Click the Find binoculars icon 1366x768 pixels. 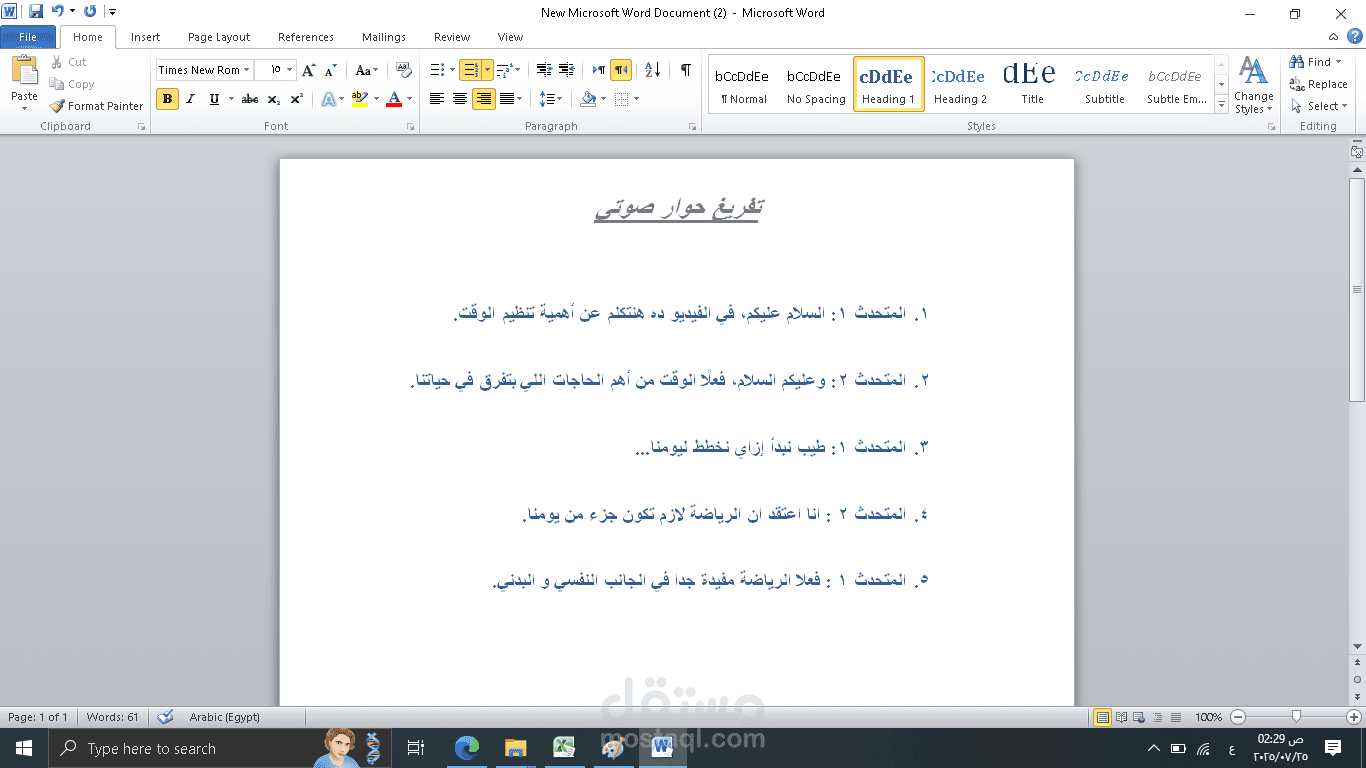[x=1297, y=62]
